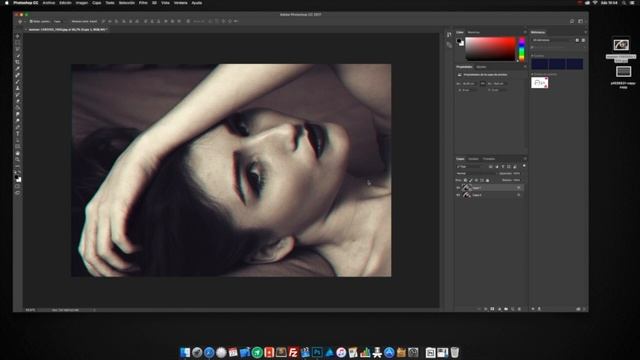Viewport: 640px width, 360px height.
Task: Open the Layers panel options menu
Action: (x=525, y=159)
